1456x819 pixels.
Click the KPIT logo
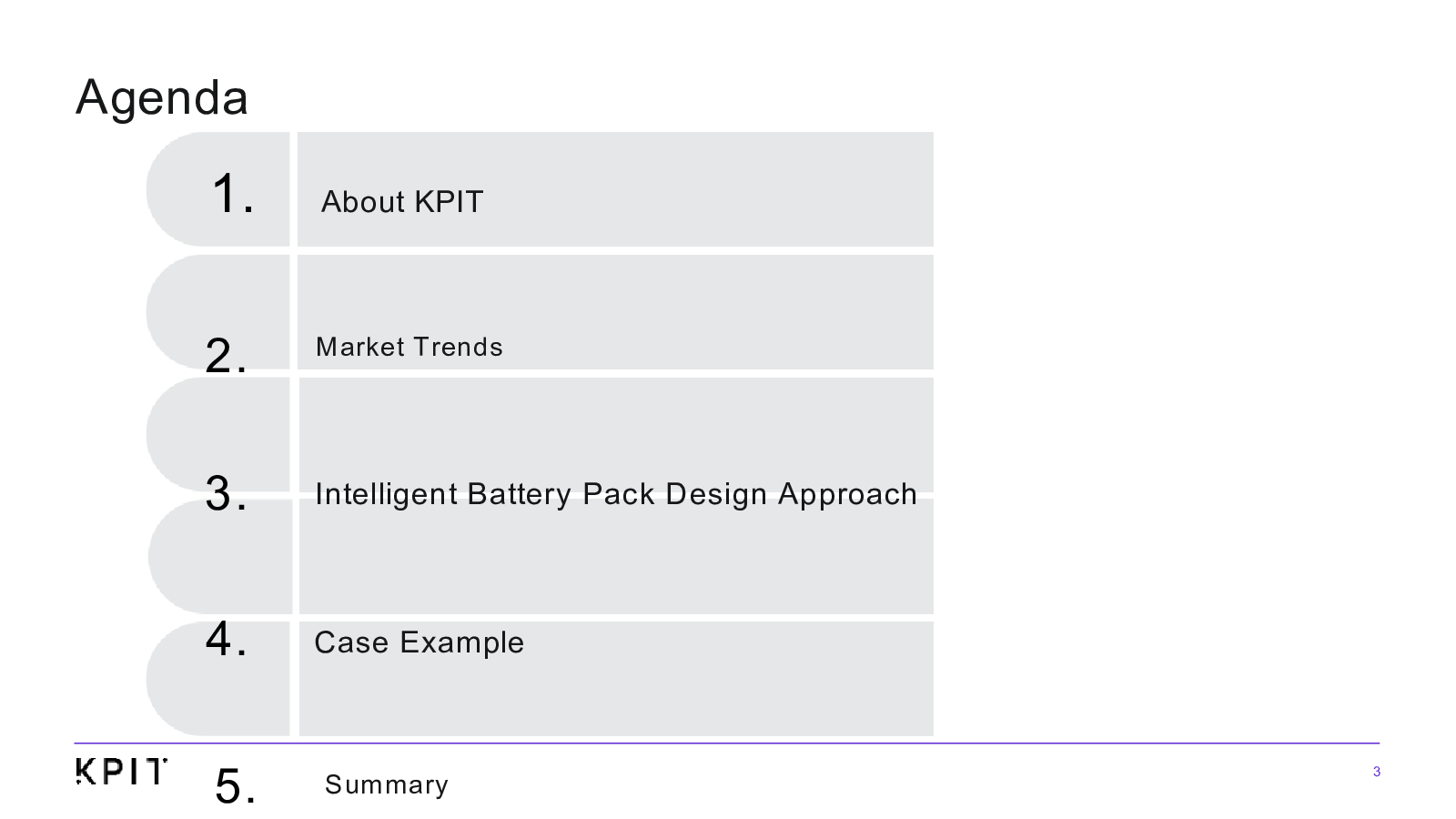click(x=121, y=772)
